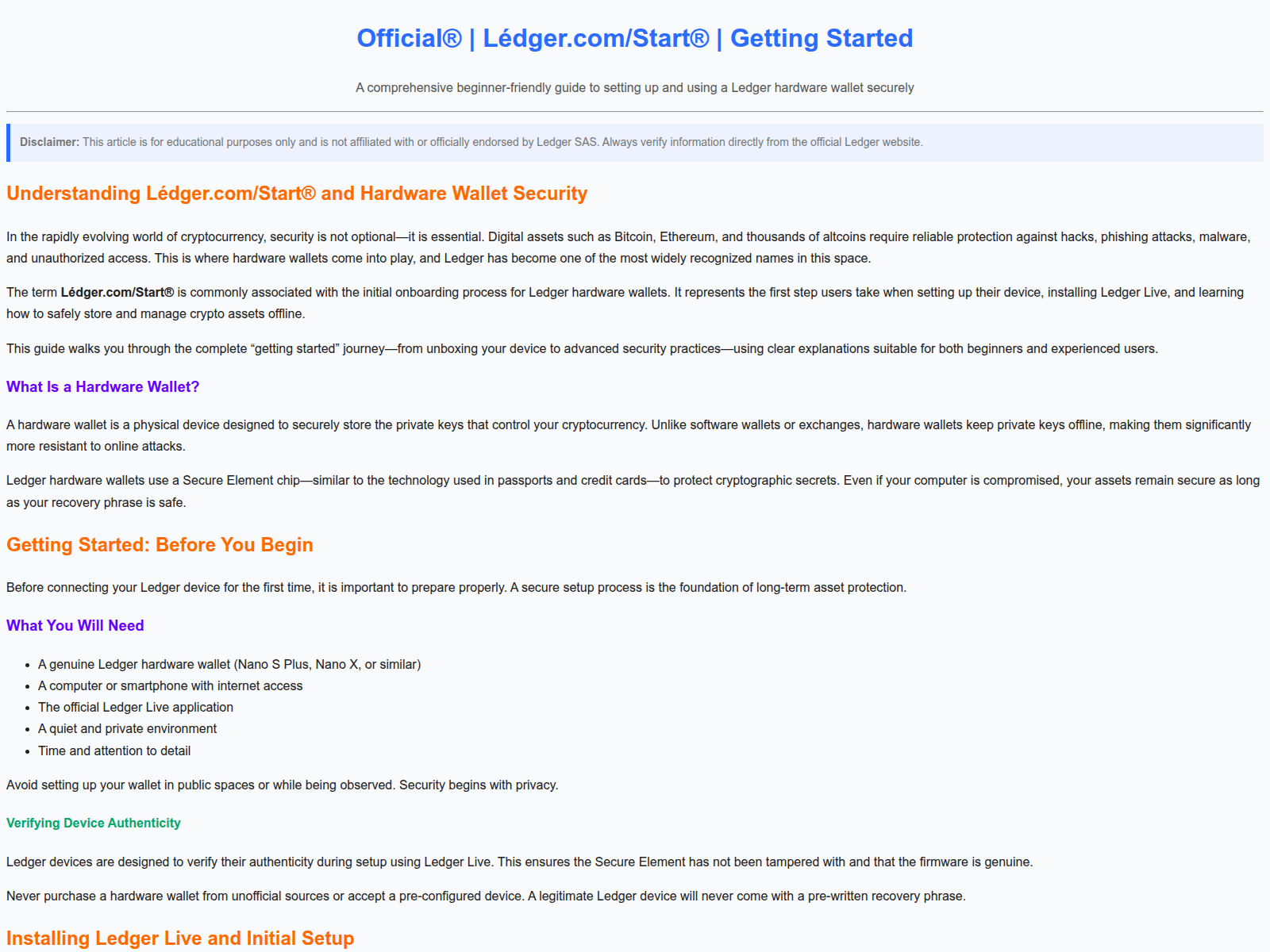Click the 'Getting Started: Before You Begin' heading
Image resolution: width=1270 pixels, height=952 pixels.
pos(160,545)
